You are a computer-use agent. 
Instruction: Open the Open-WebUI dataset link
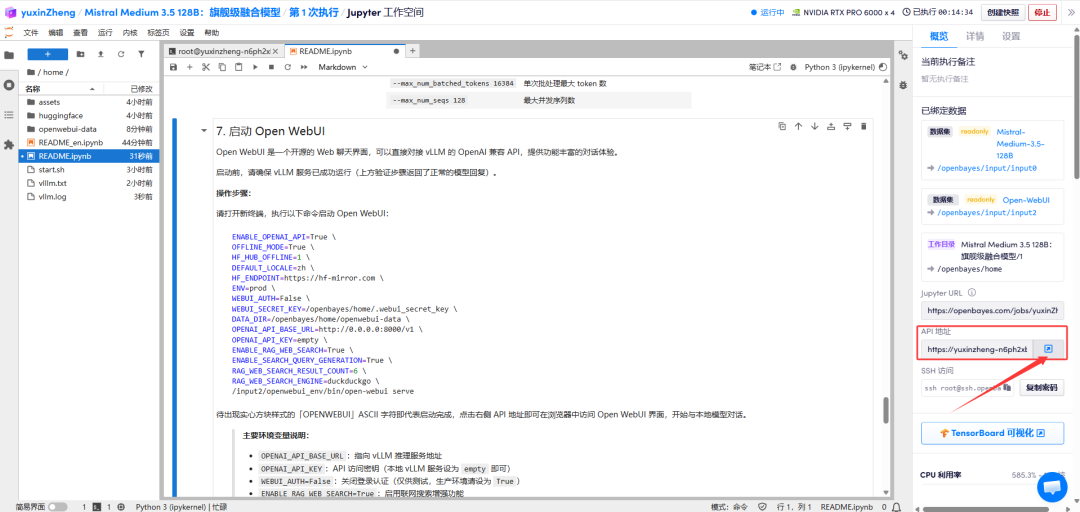[1026, 200]
